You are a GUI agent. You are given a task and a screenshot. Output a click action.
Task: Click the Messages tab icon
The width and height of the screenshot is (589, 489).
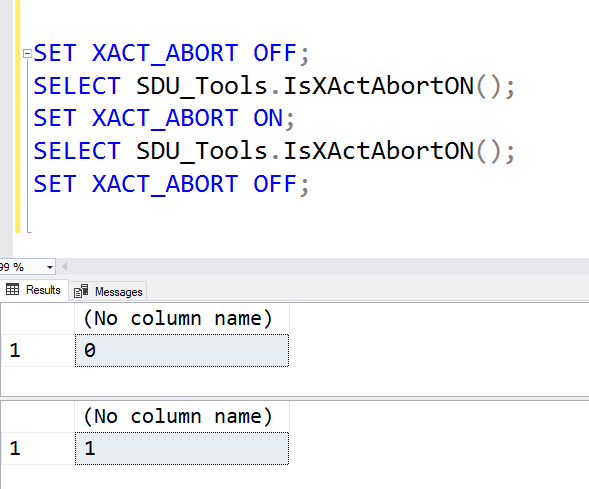click(x=81, y=291)
